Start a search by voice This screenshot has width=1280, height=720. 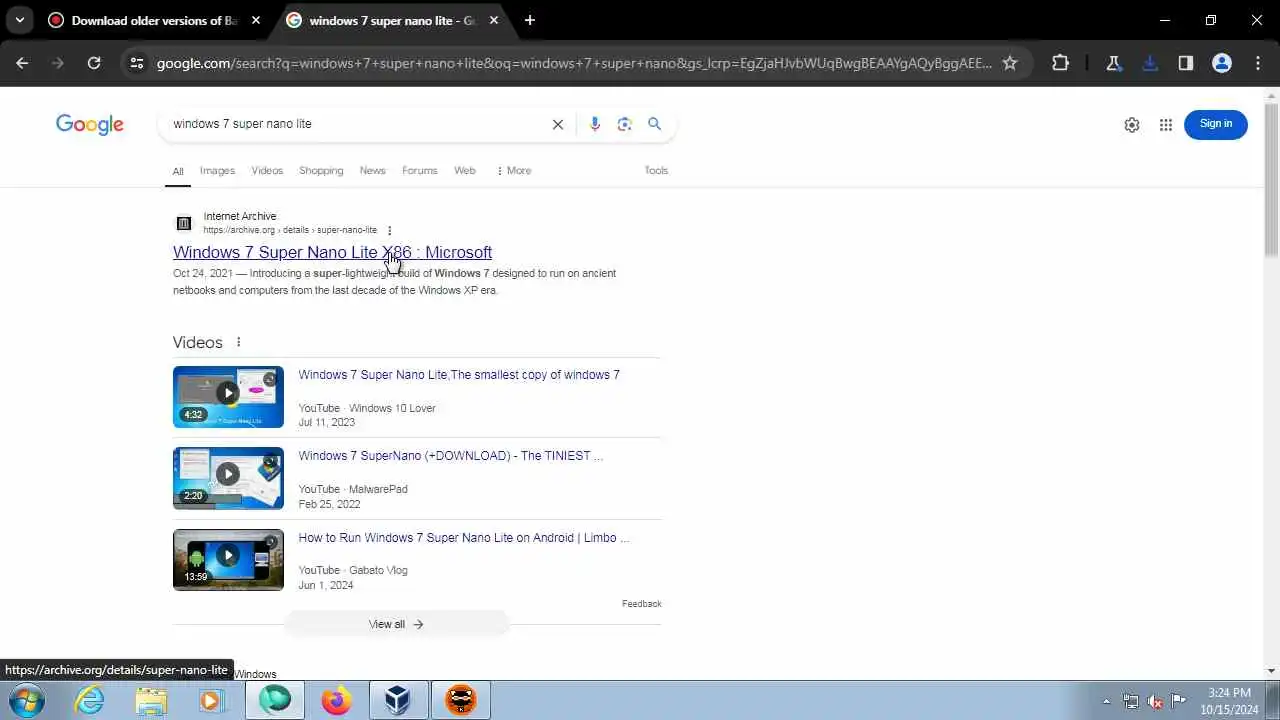coord(595,124)
